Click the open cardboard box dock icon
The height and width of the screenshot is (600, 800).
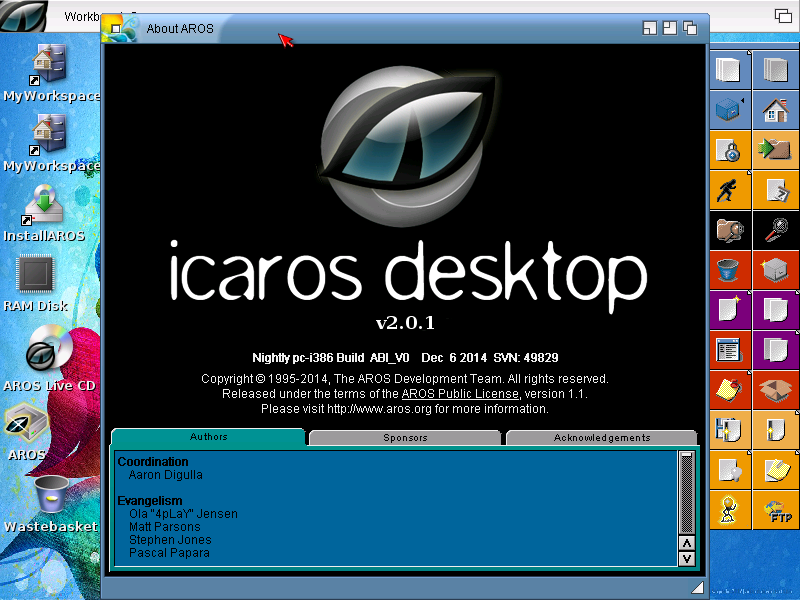tap(775, 389)
